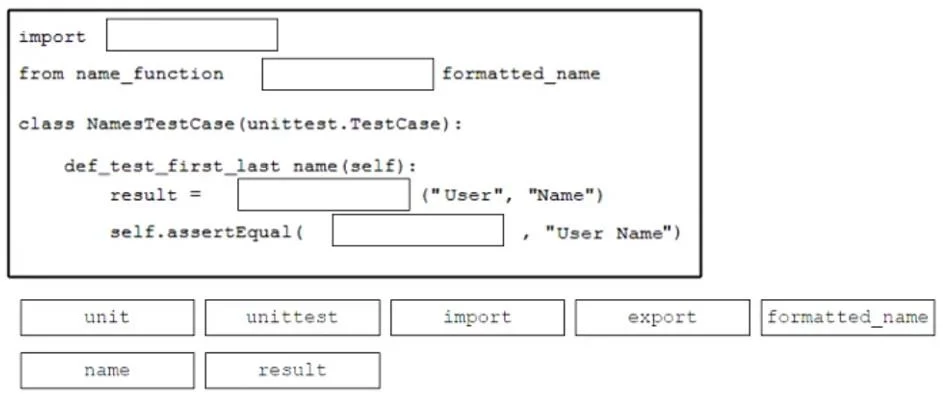Click the 'from name_function' code text
Viewport: 943px width, 394px height.
(121, 74)
